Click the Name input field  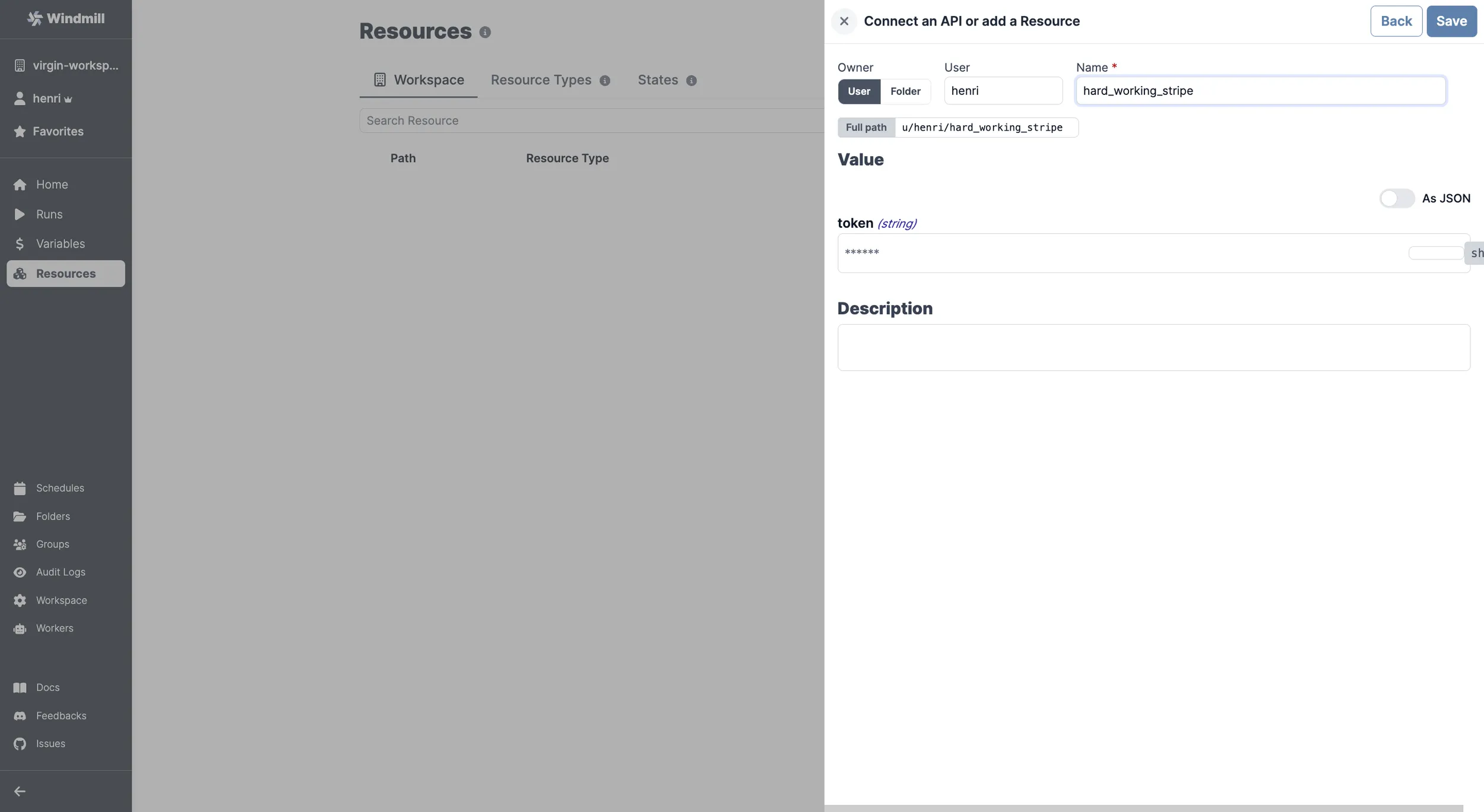[1260, 90]
